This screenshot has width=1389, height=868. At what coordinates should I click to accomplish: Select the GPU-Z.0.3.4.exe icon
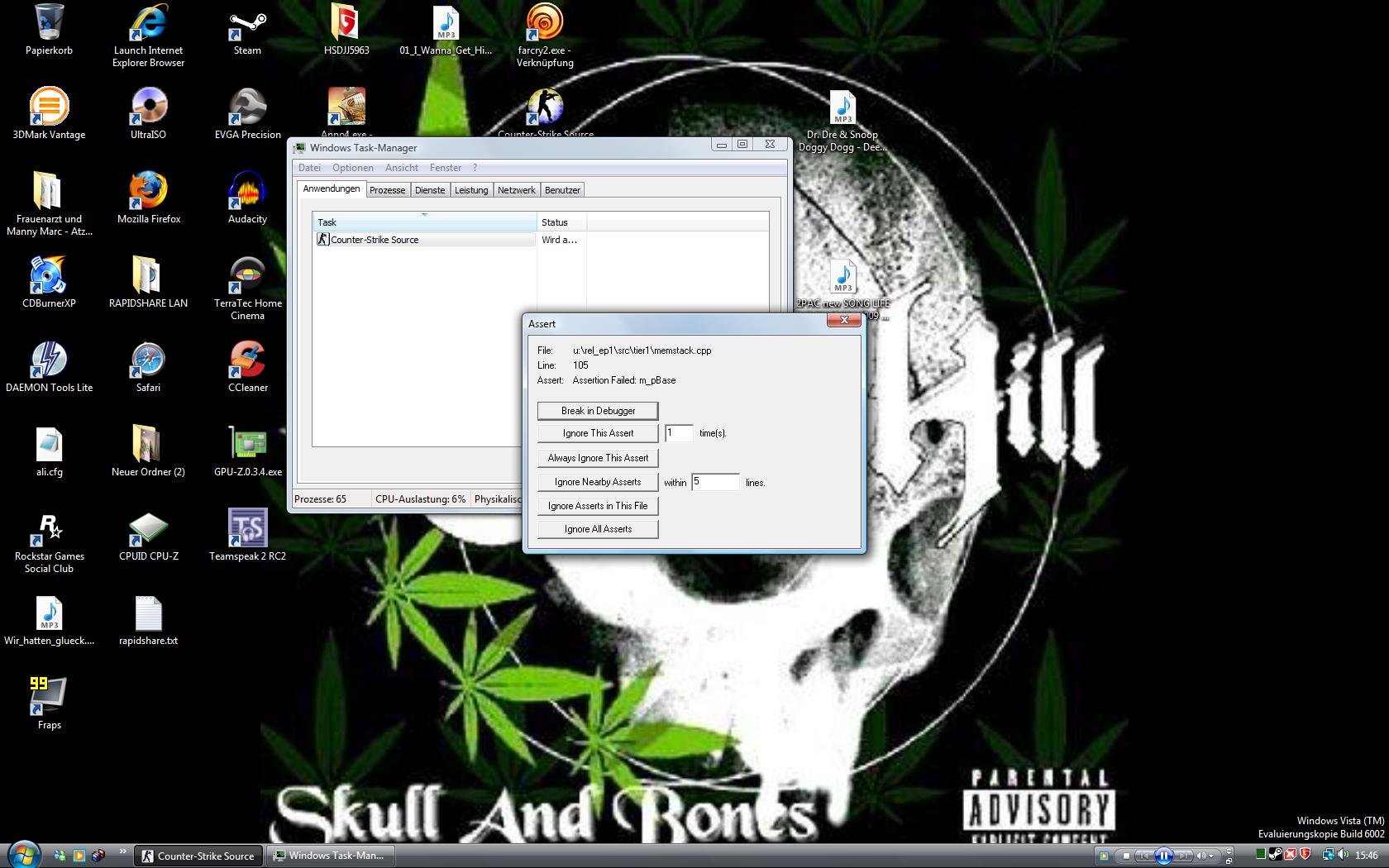[x=247, y=451]
